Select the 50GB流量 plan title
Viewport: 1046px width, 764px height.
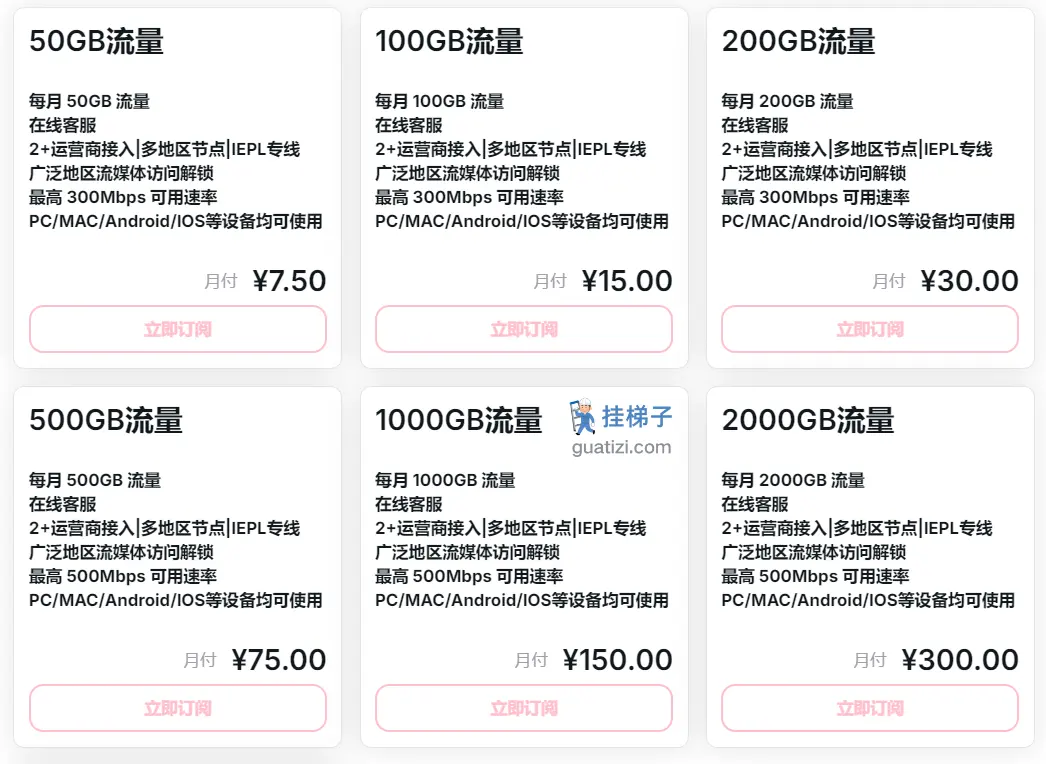click(97, 41)
